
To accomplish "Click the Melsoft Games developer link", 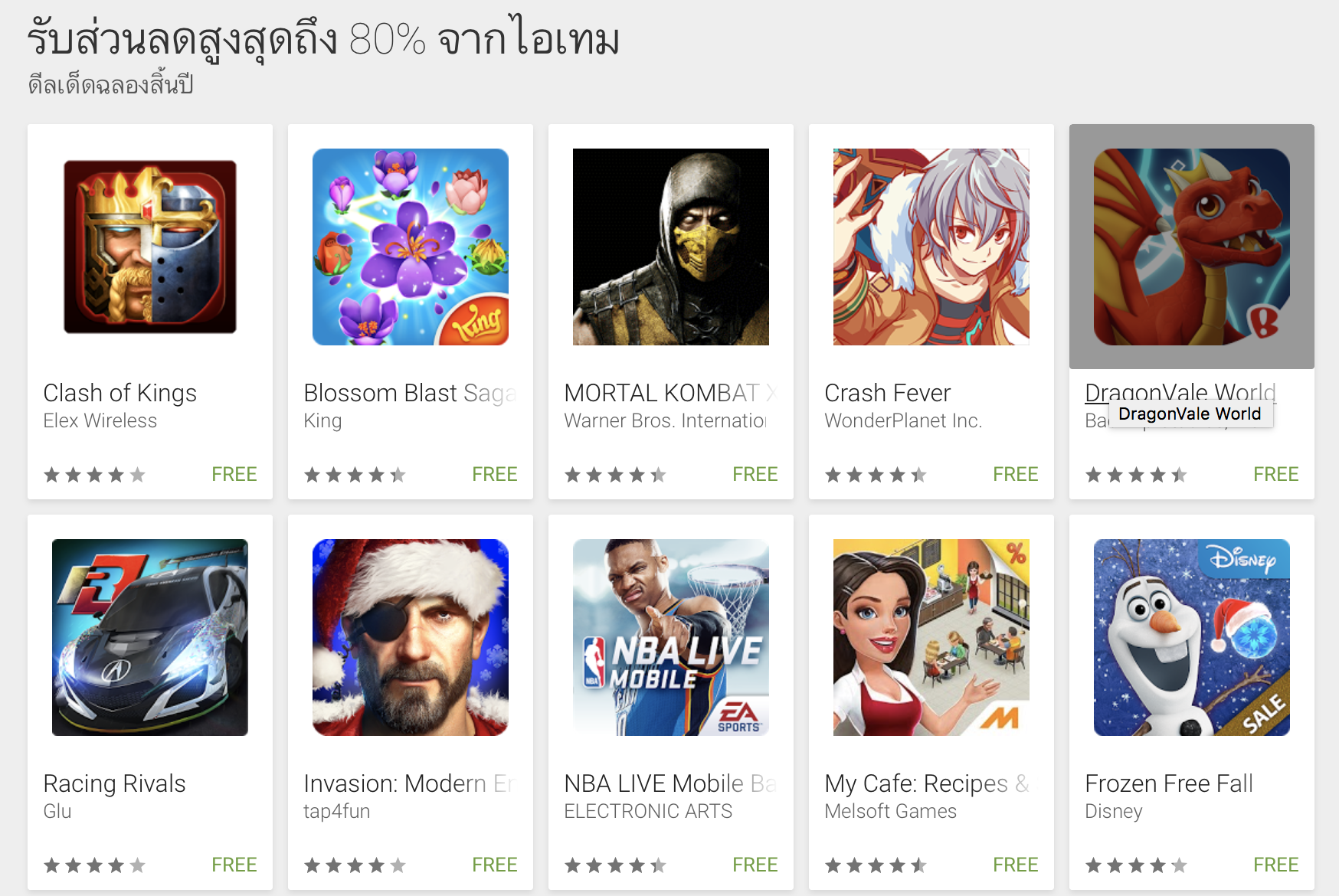I will click(x=891, y=811).
